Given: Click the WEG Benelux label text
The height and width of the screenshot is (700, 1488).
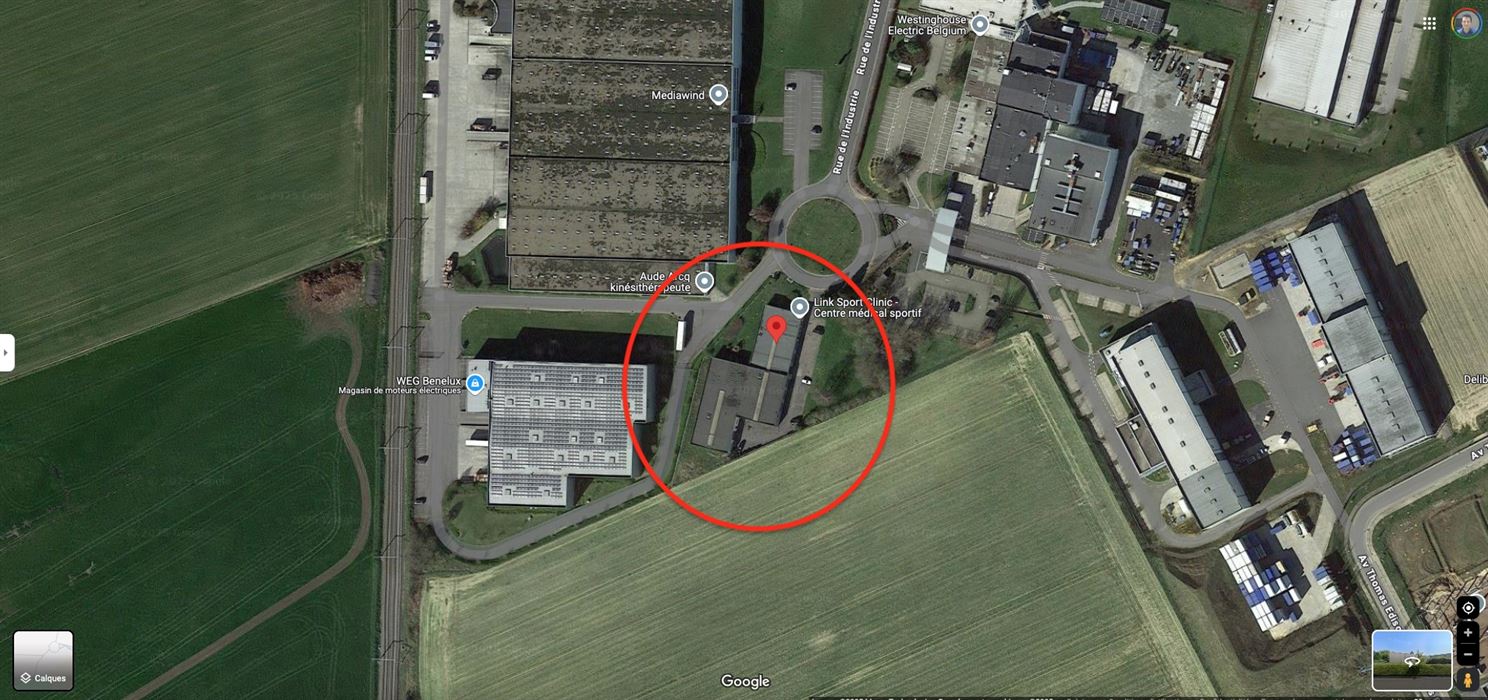Looking at the screenshot, I should click(x=429, y=381).
